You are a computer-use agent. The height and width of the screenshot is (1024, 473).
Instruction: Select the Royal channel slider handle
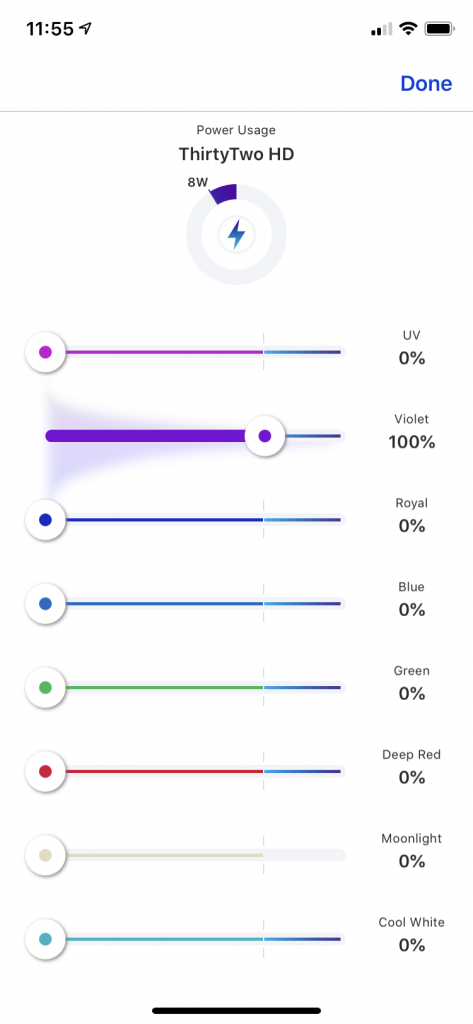click(45, 520)
